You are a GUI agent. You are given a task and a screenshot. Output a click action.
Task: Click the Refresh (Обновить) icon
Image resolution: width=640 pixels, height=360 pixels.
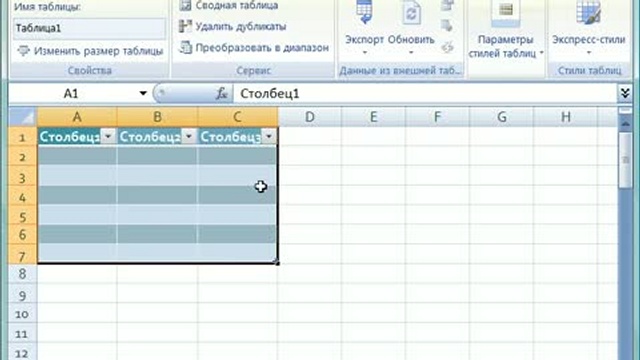411,13
